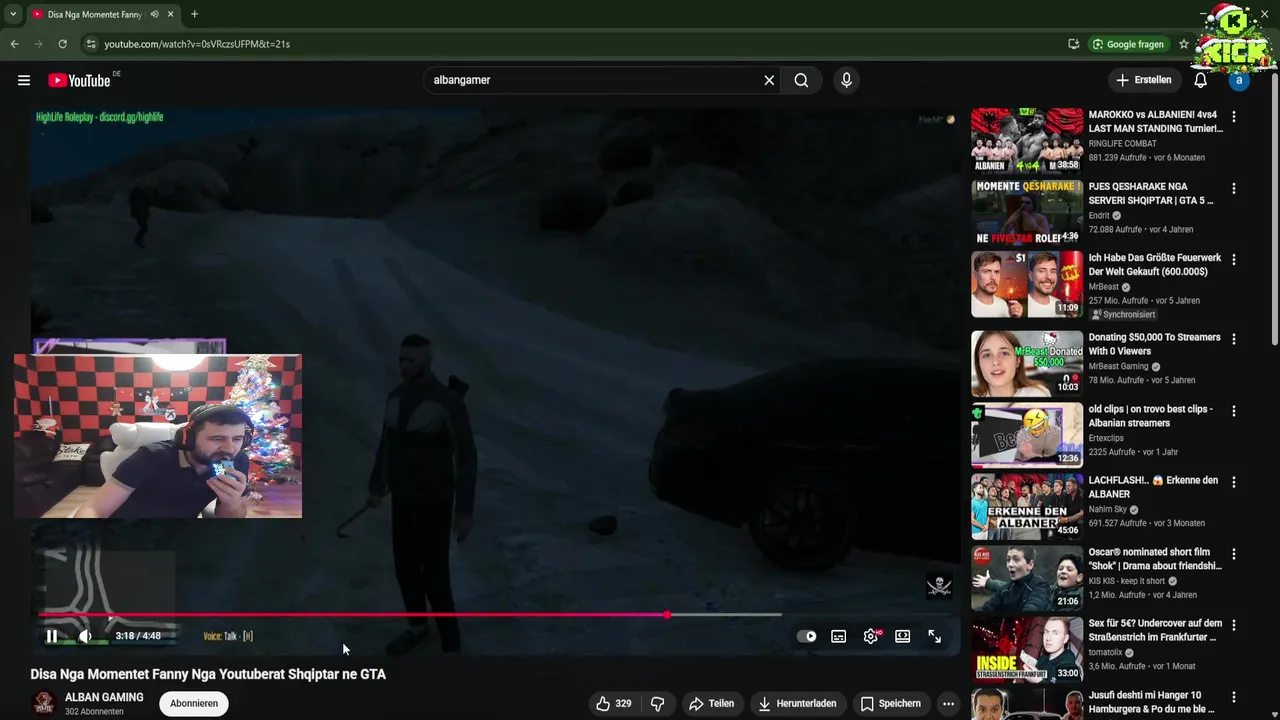Open the notifications bell
The height and width of the screenshot is (720, 1280).
coord(1200,80)
